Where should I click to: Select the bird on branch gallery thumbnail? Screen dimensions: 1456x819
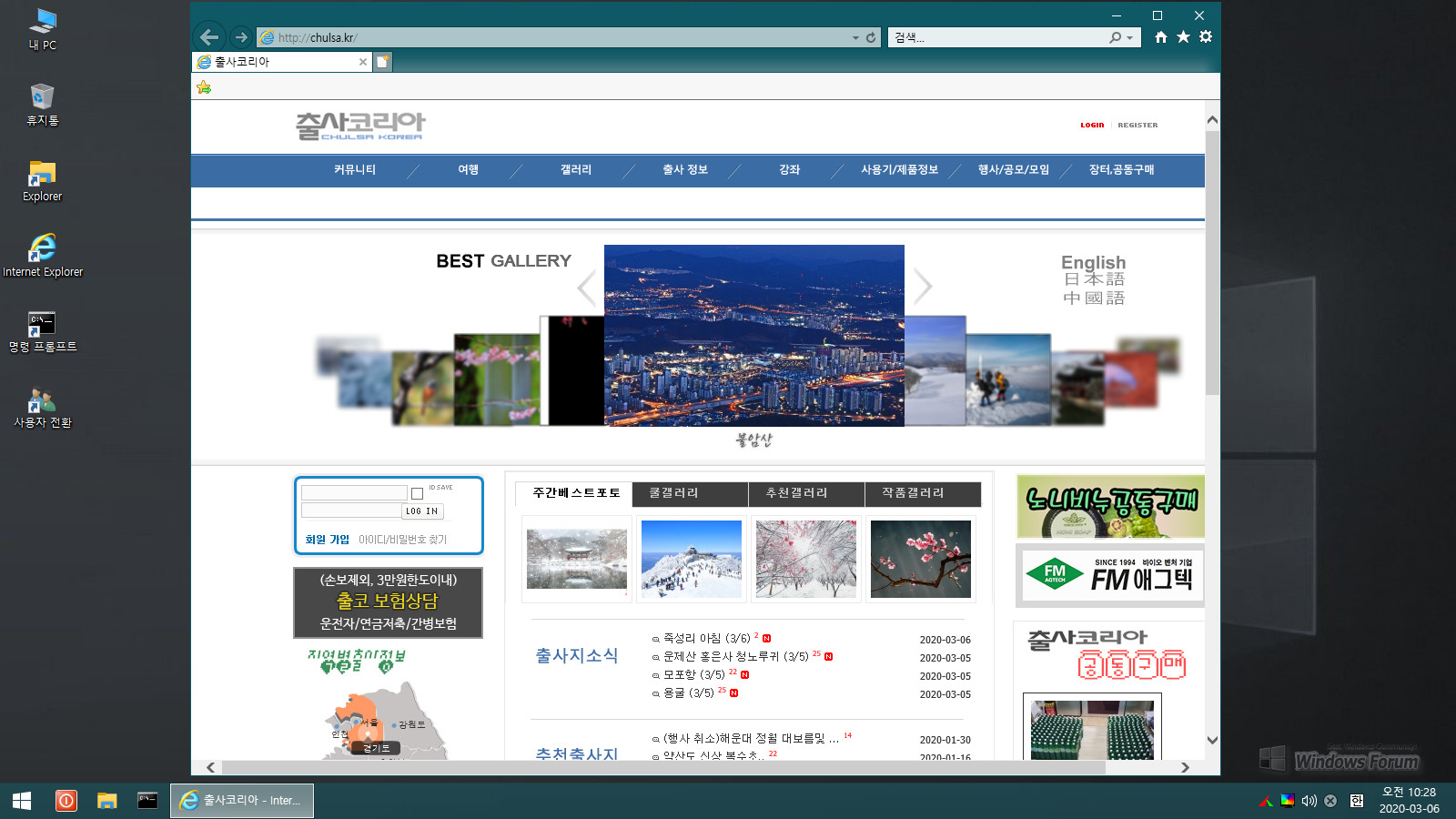pos(423,389)
